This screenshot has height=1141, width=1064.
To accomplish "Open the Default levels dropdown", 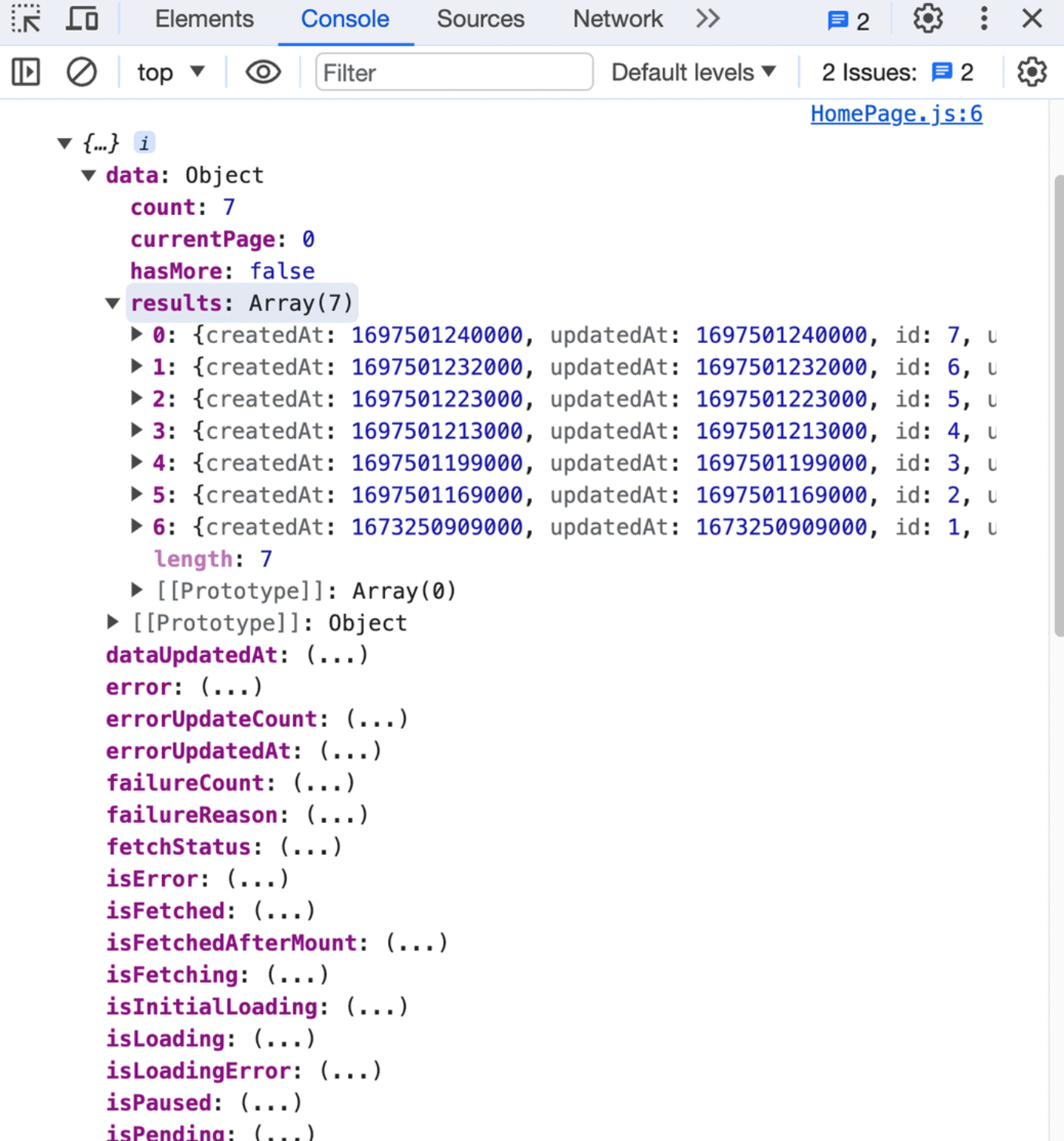I will coord(693,72).
